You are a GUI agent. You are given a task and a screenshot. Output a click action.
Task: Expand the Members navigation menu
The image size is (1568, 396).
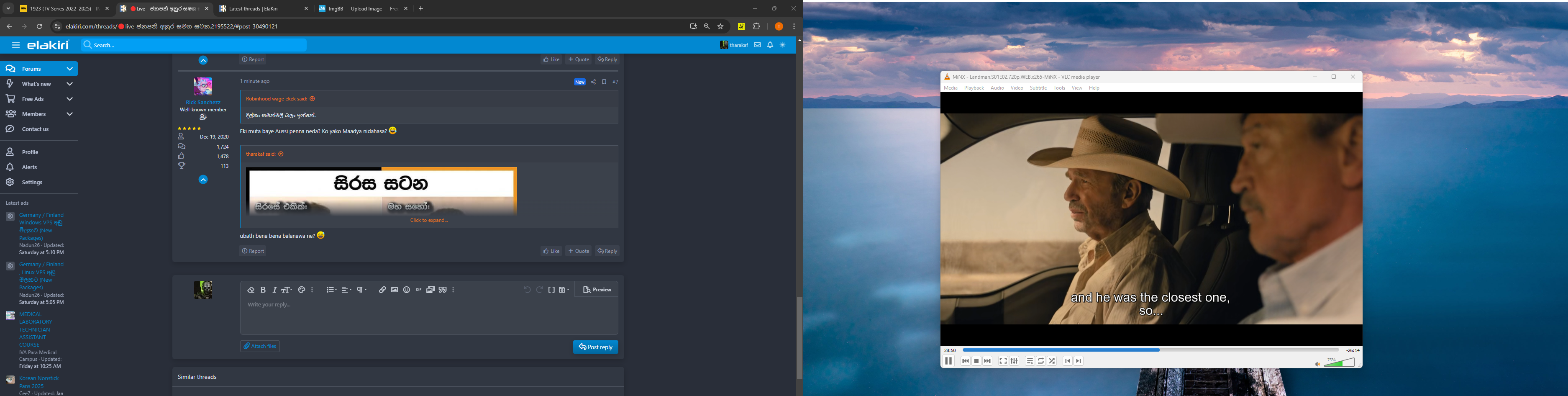tap(70, 115)
